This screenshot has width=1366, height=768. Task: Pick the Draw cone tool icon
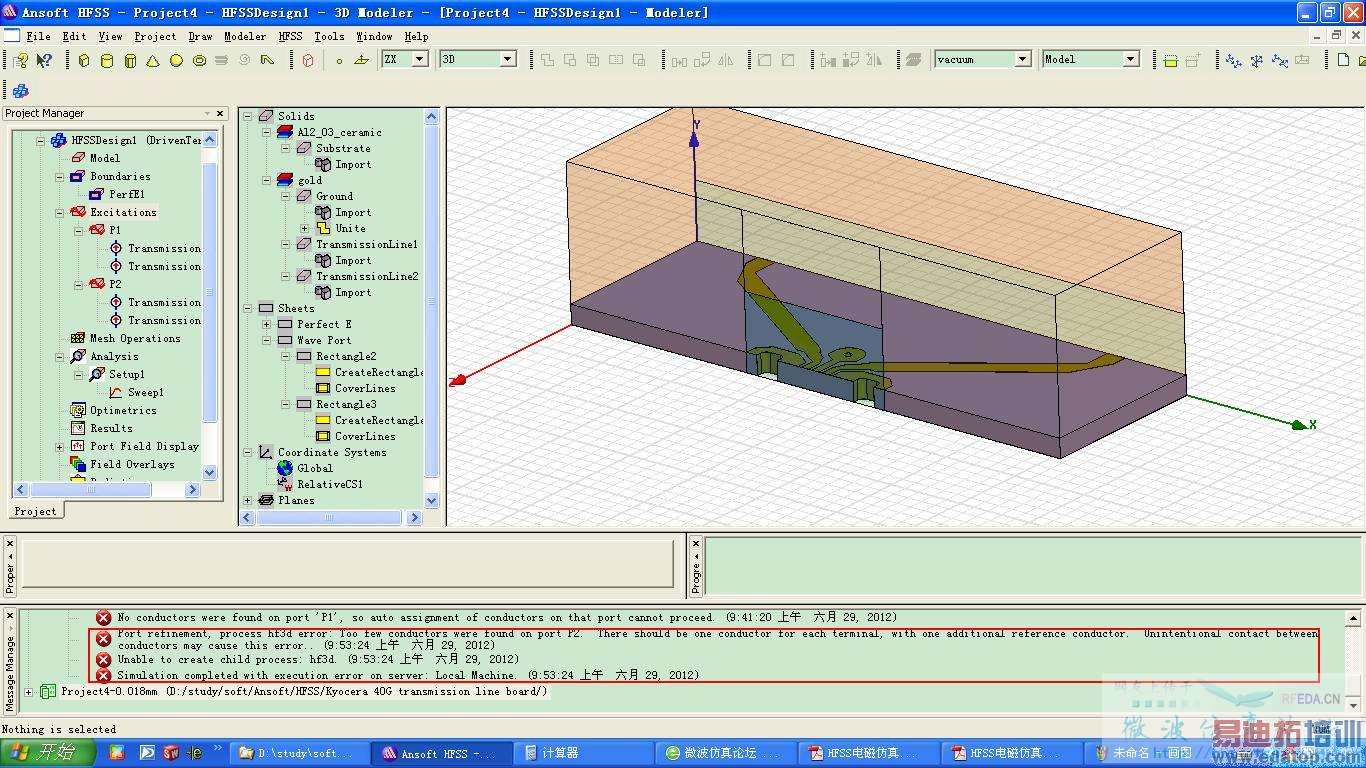coord(153,60)
